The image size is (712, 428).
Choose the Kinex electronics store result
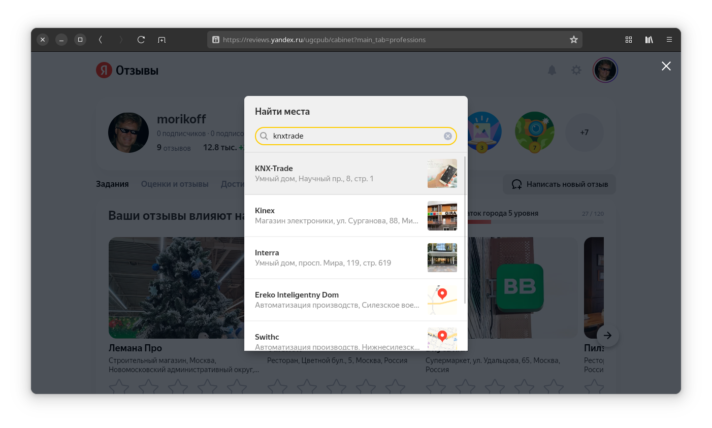(x=356, y=216)
